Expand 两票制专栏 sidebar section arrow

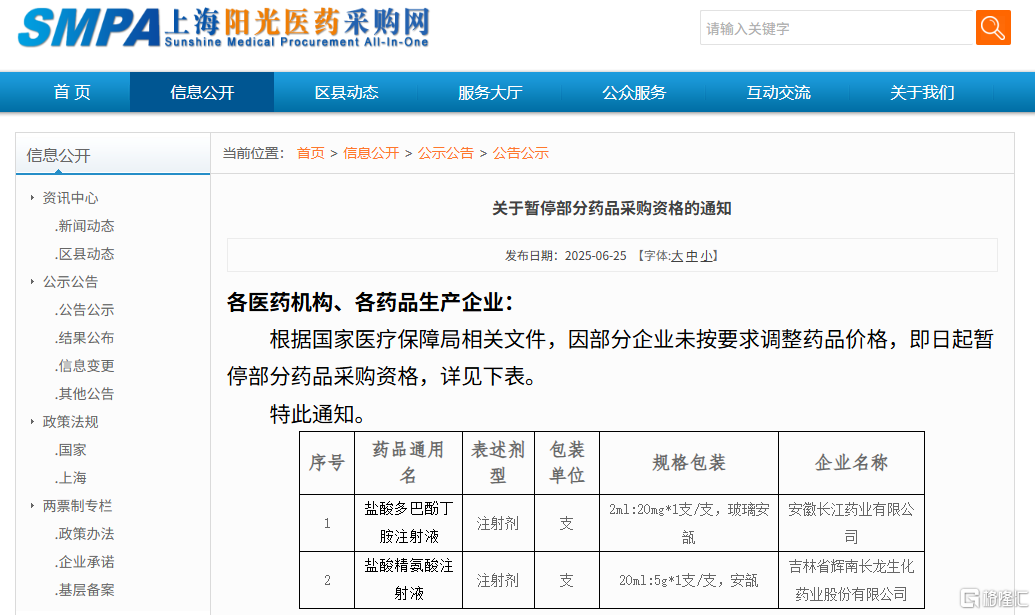click(x=32, y=505)
